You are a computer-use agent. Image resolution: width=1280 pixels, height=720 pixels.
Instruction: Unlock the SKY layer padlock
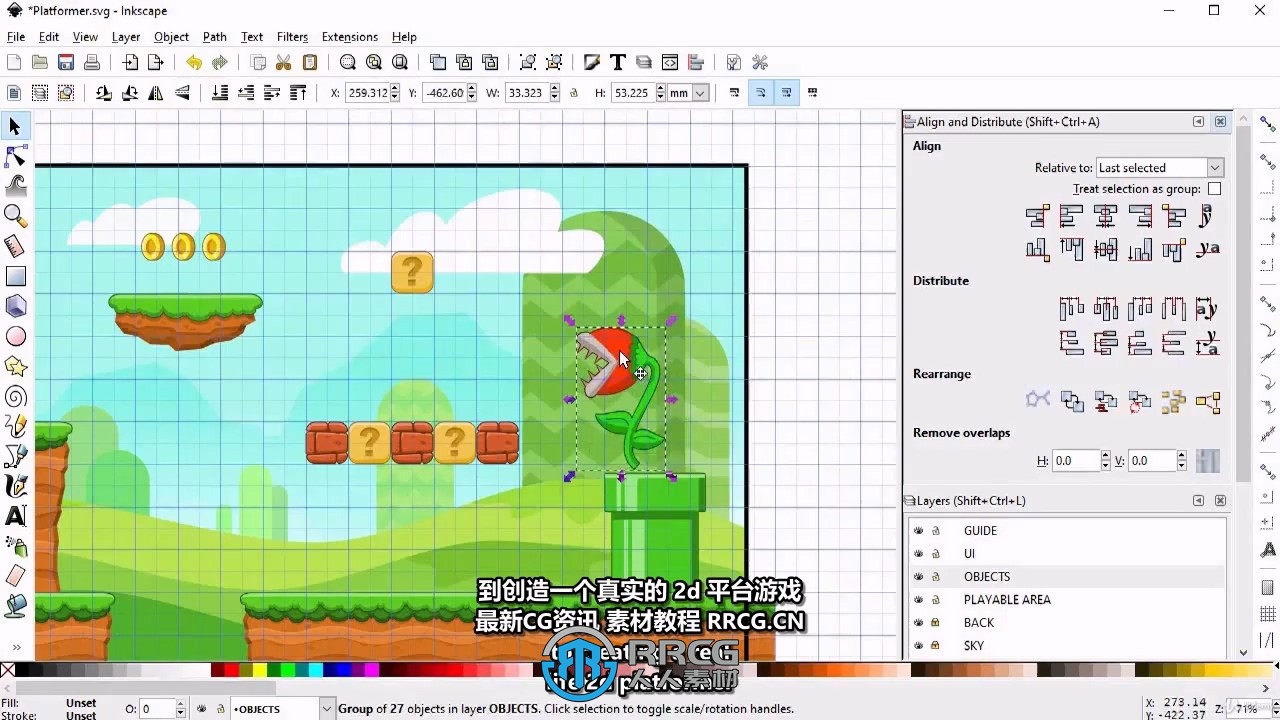936,646
